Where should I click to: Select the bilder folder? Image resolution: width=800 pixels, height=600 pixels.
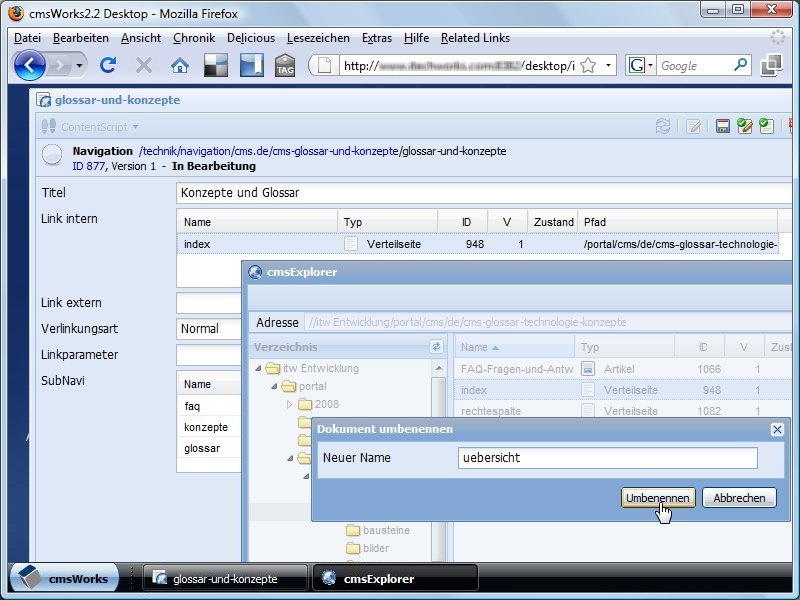[x=368, y=548]
